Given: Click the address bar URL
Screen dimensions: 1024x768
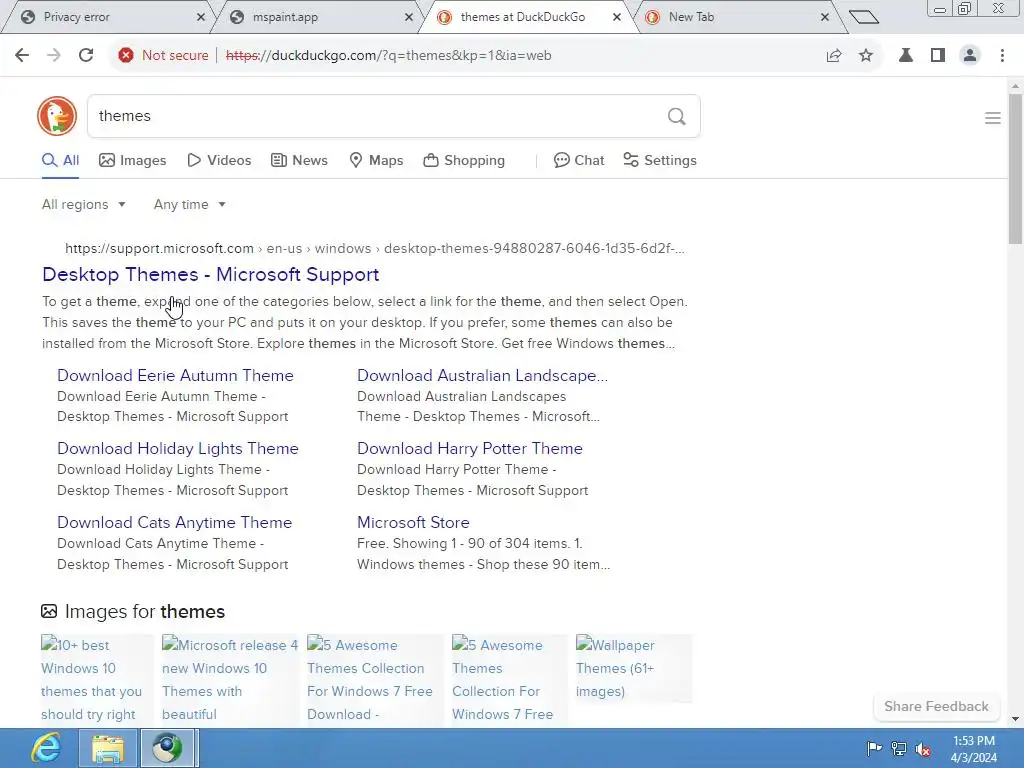Looking at the screenshot, I should click(389, 56).
